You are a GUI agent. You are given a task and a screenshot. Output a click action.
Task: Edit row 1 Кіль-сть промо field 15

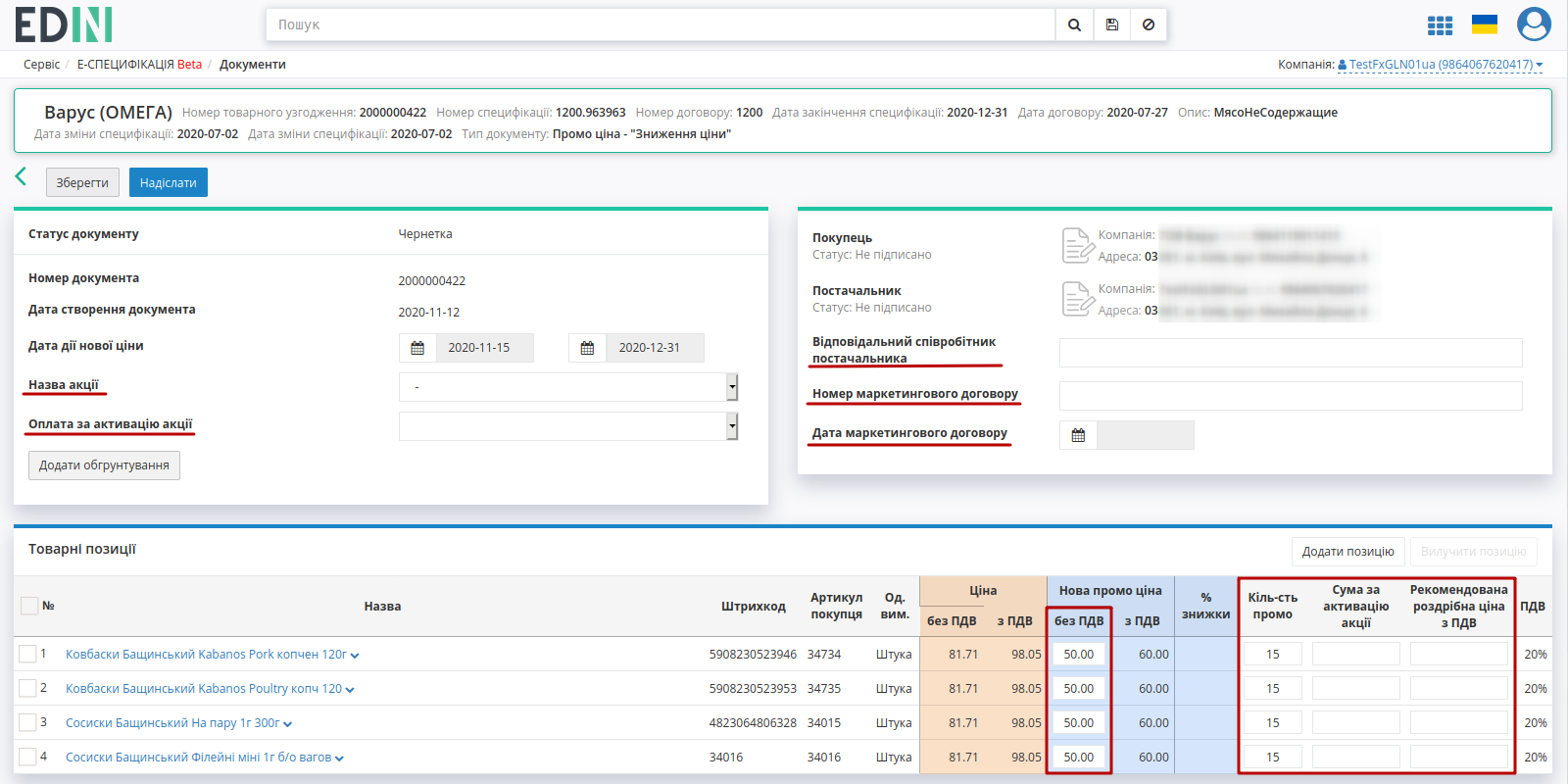[x=1273, y=654]
